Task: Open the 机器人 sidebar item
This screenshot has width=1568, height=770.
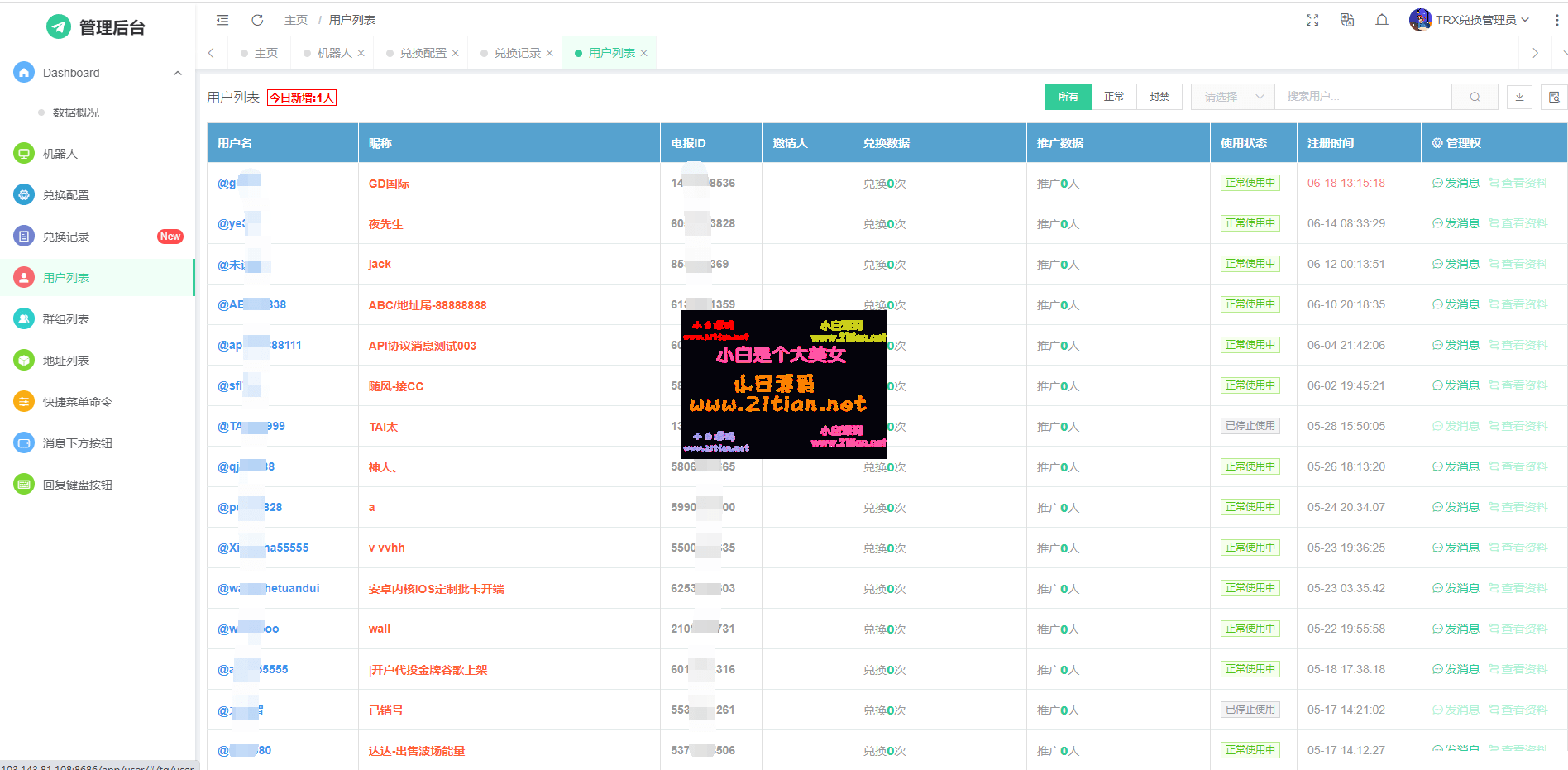Action: 60,154
